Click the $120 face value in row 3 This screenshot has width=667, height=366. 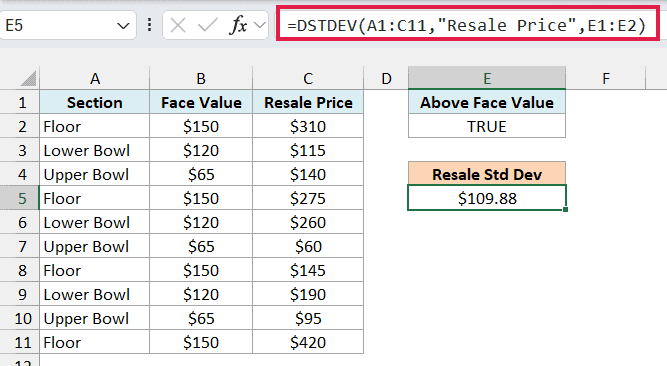click(x=201, y=150)
